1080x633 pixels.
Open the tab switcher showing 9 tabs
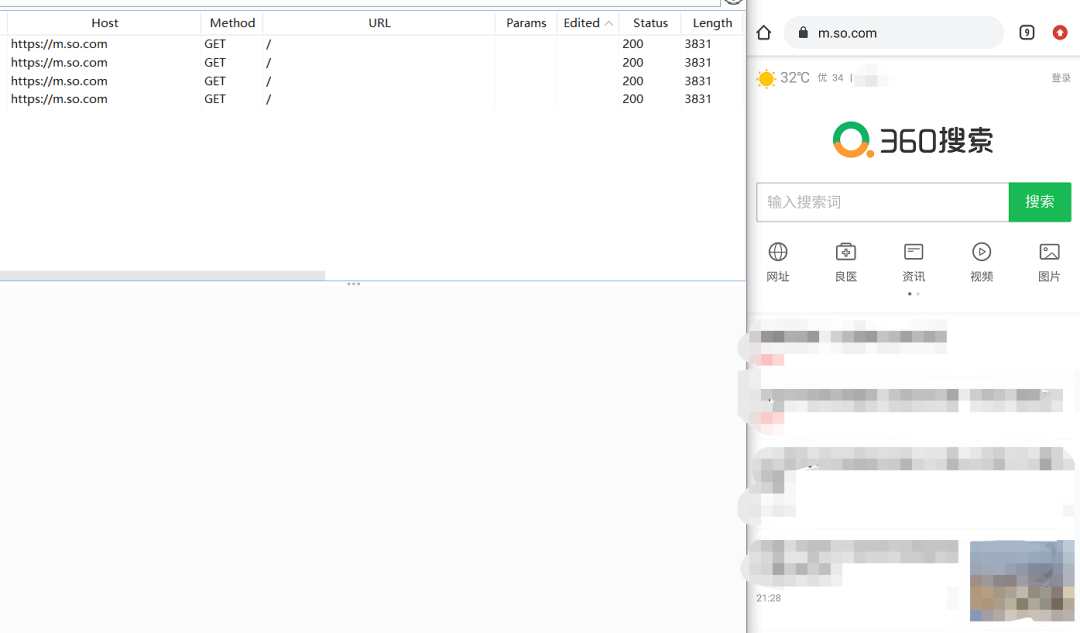[1026, 32]
